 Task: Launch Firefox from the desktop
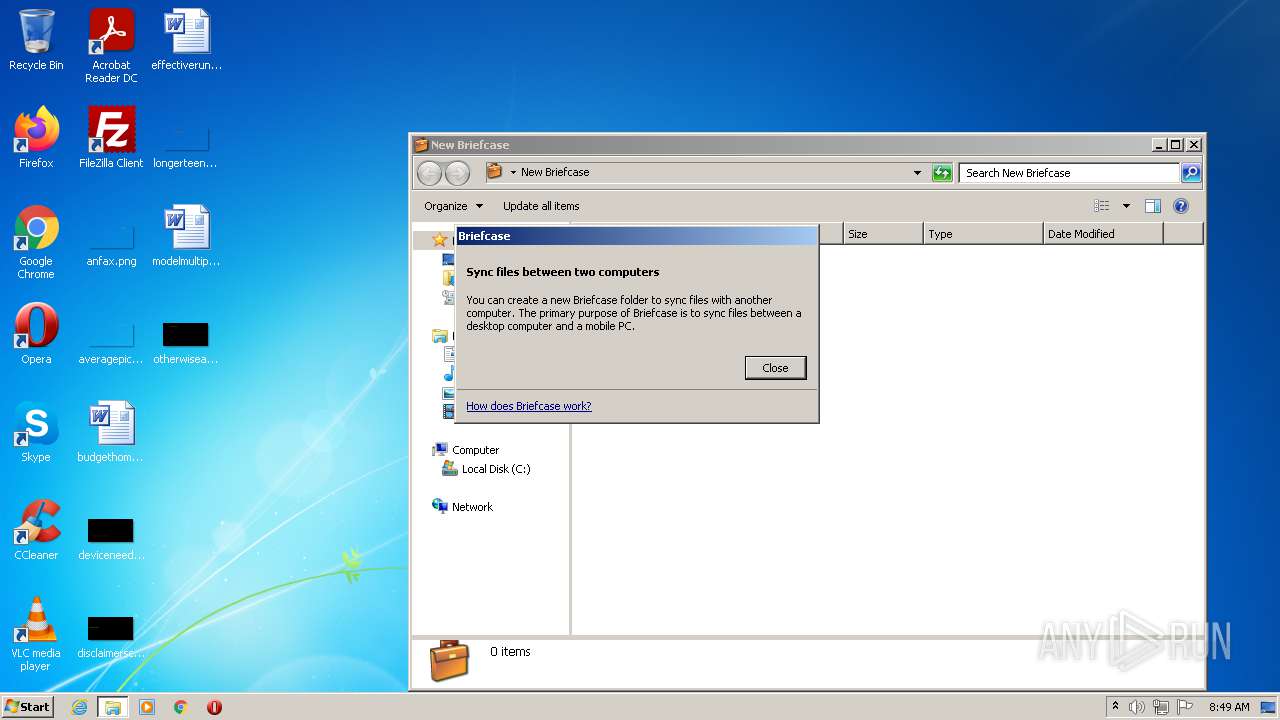(x=36, y=137)
